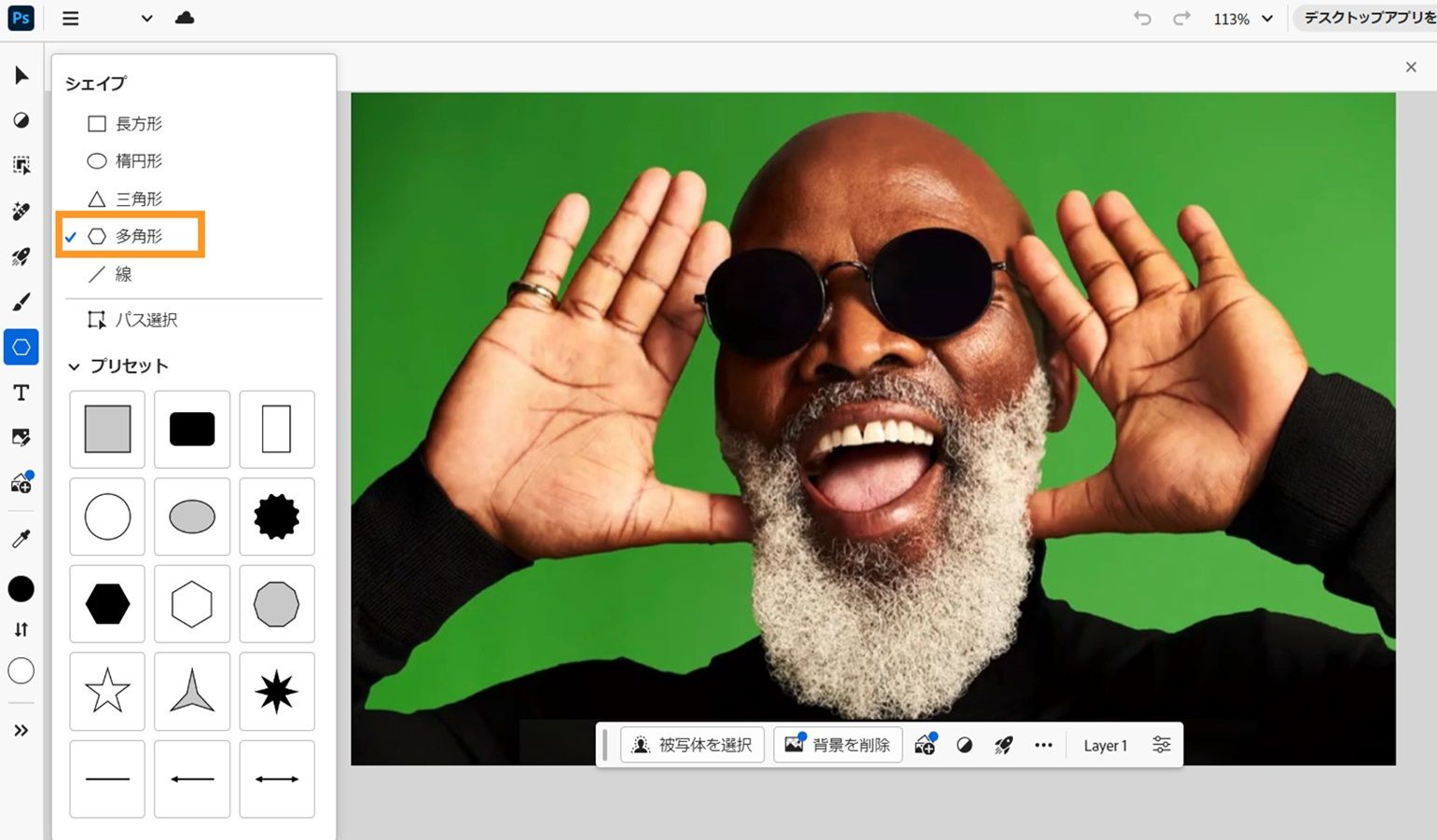
Task: Select the Brush tool
Action: point(21,300)
